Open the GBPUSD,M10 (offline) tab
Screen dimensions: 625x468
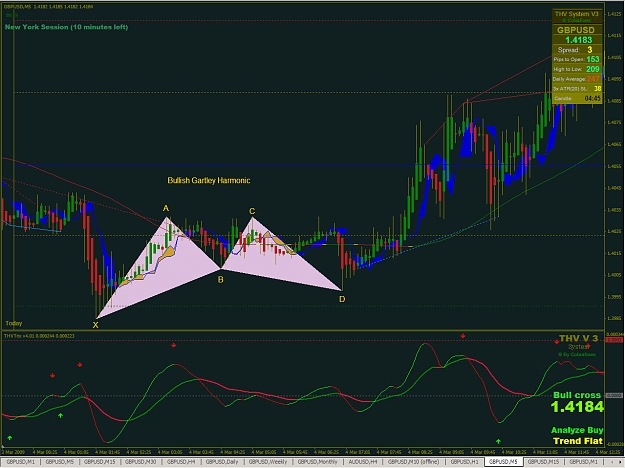coord(413,462)
